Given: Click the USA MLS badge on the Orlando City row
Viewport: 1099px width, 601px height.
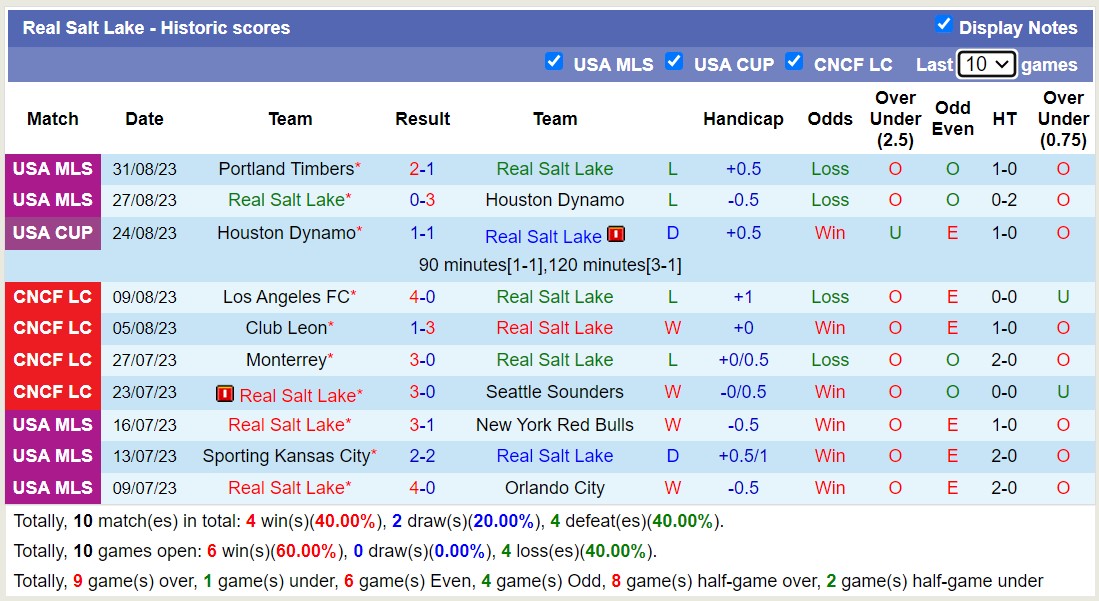Looking at the screenshot, I should coord(52,488).
